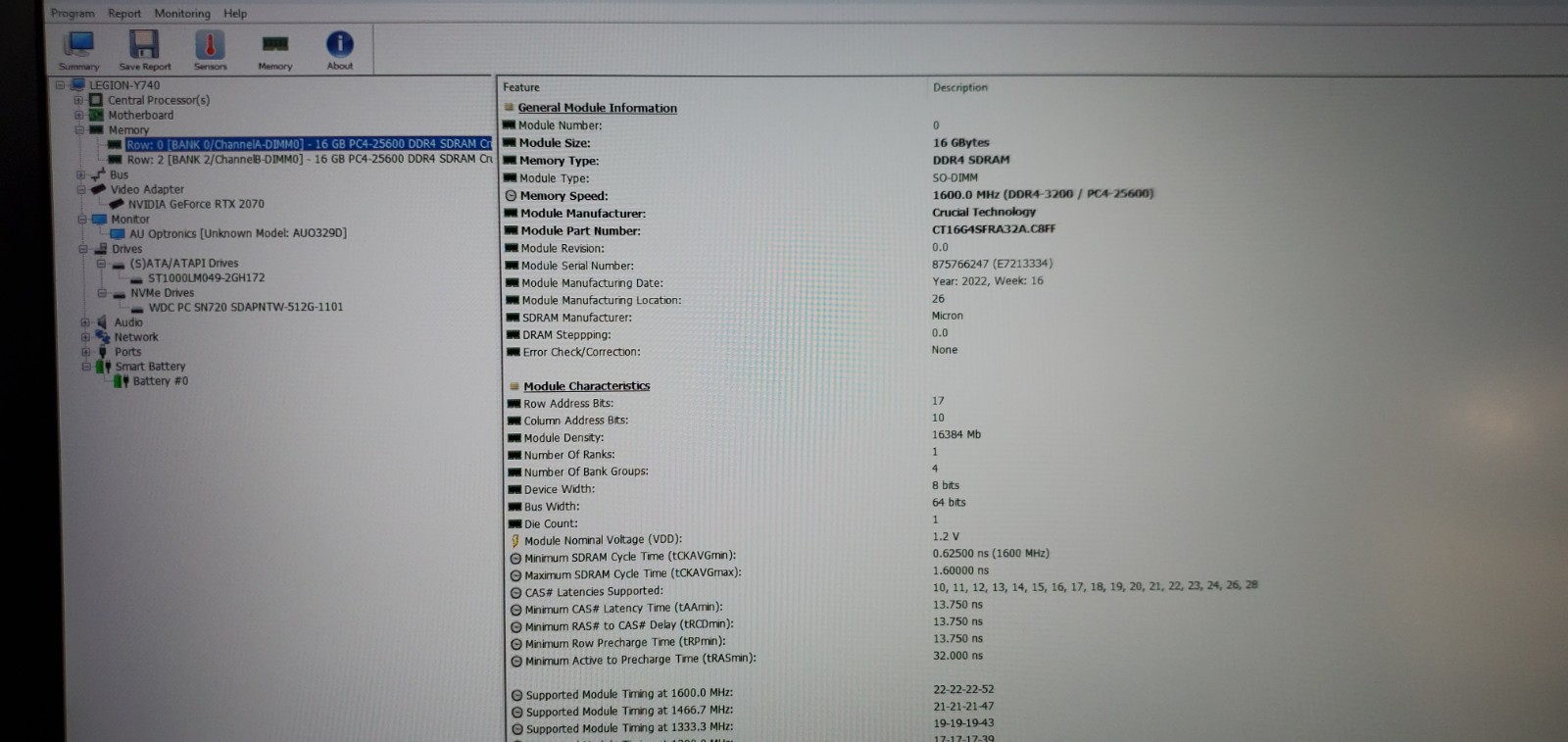Collapse the NVMe Drives node
Viewport: 1568px width, 742px height.
coord(102,293)
